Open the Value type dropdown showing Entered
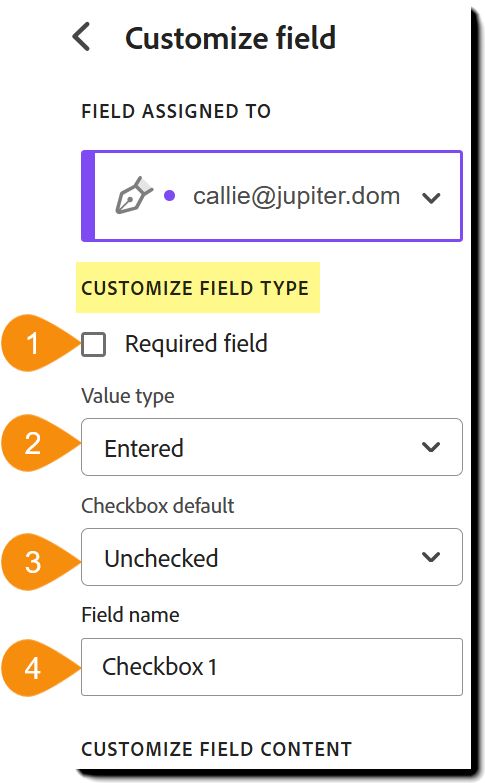The width and height of the screenshot is (485, 783). pos(272,447)
